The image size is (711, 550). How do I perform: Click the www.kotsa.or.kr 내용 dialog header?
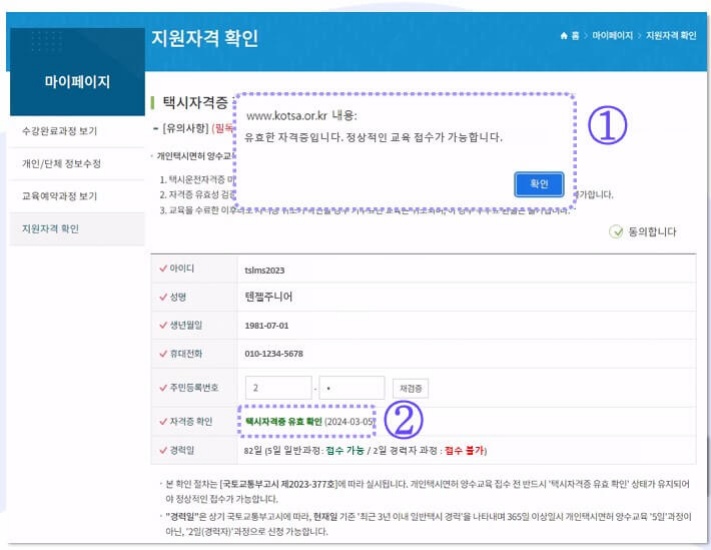(x=302, y=116)
